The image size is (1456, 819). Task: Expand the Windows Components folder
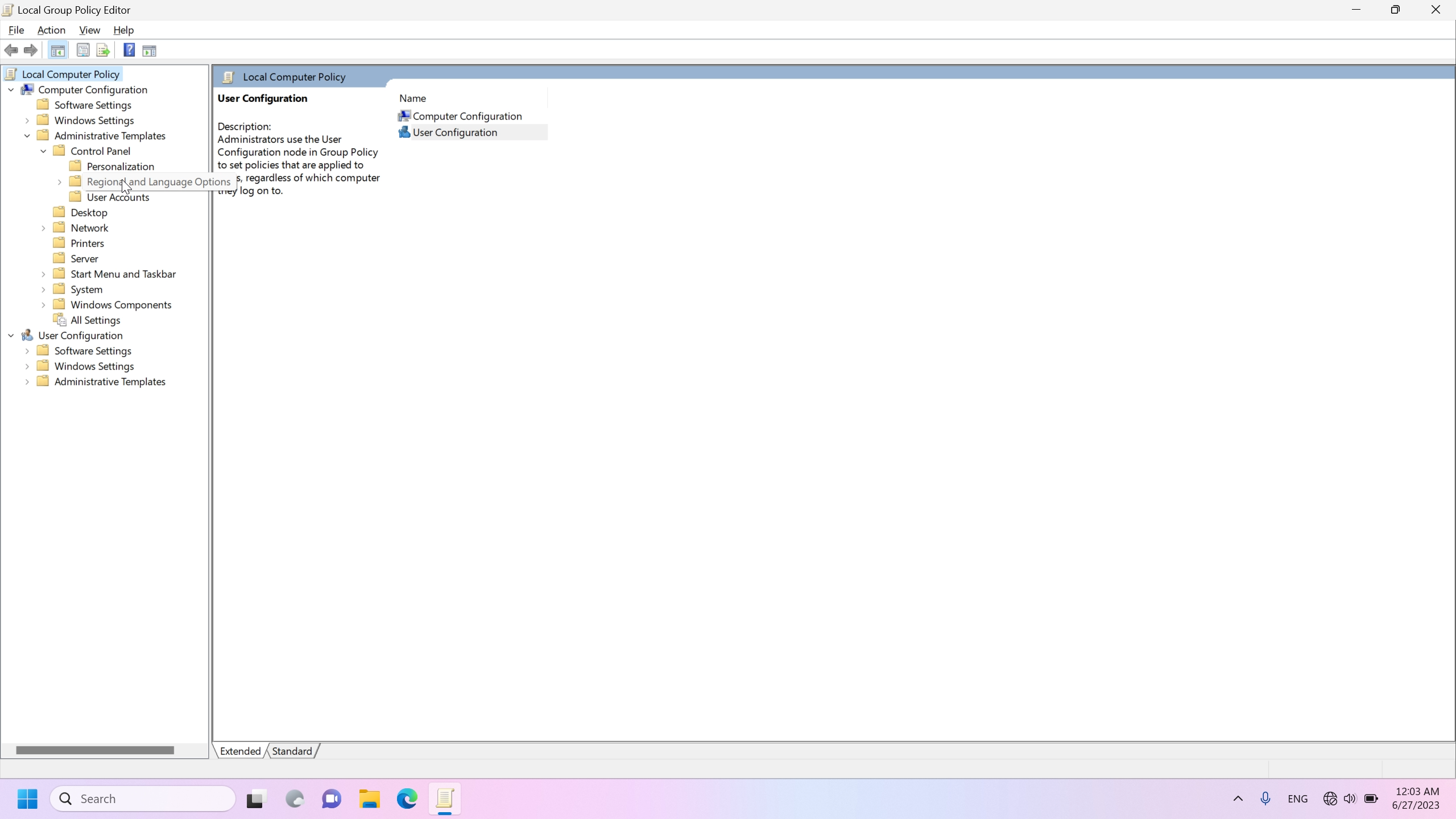[43, 305]
